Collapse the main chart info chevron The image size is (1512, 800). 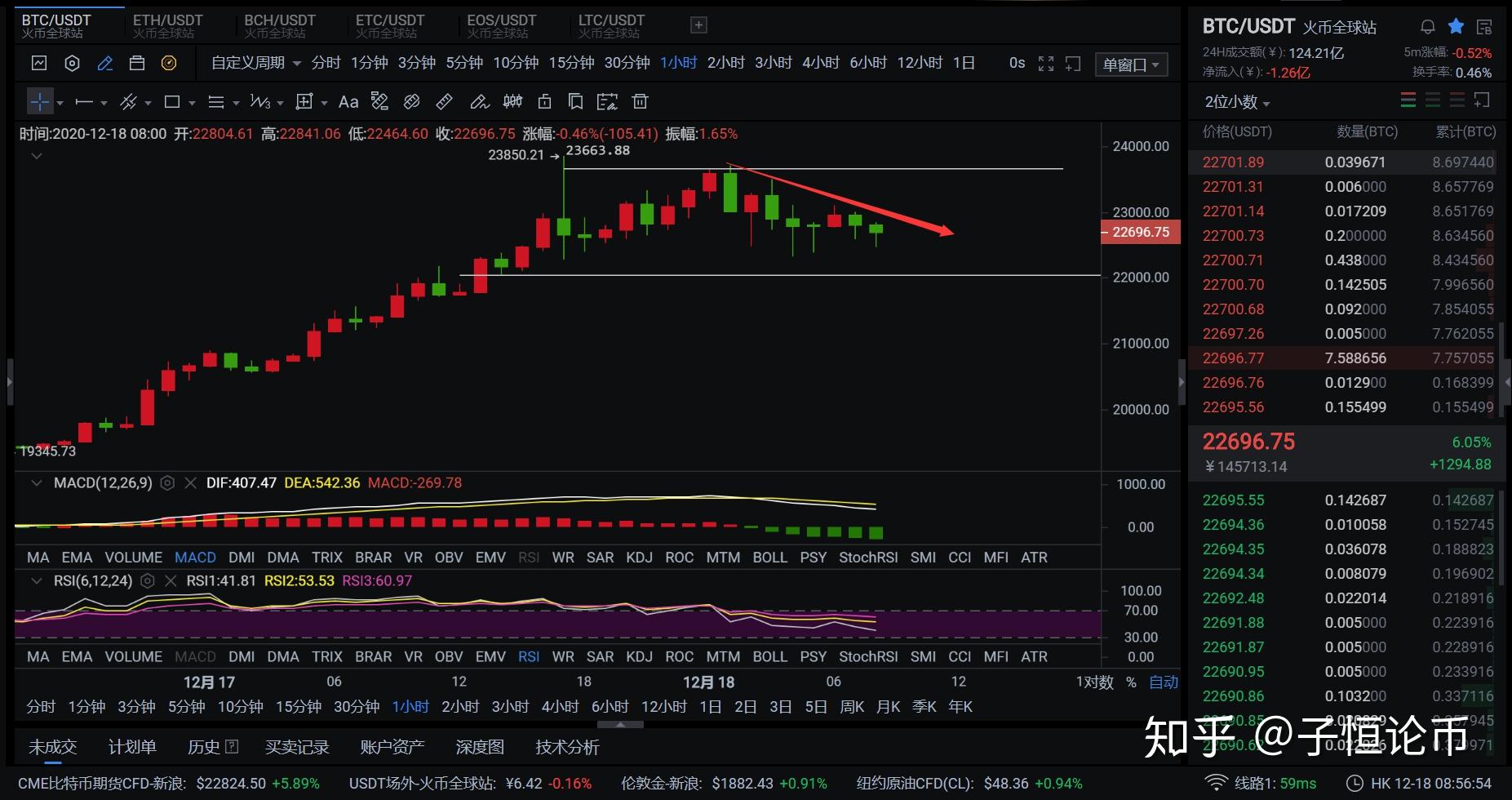[36, 155]
